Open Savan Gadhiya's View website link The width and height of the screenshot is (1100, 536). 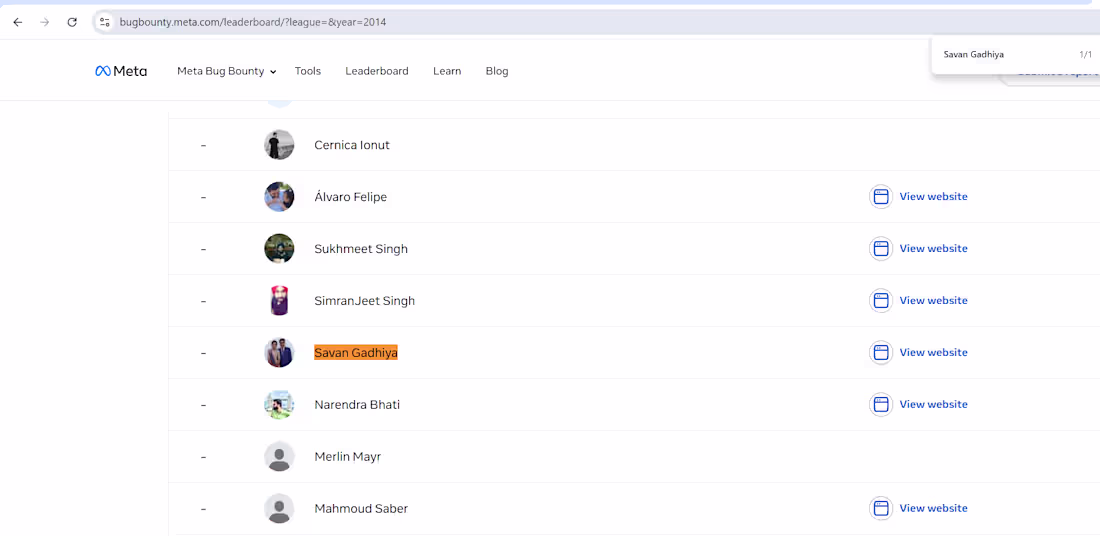(x=933, y=352)
